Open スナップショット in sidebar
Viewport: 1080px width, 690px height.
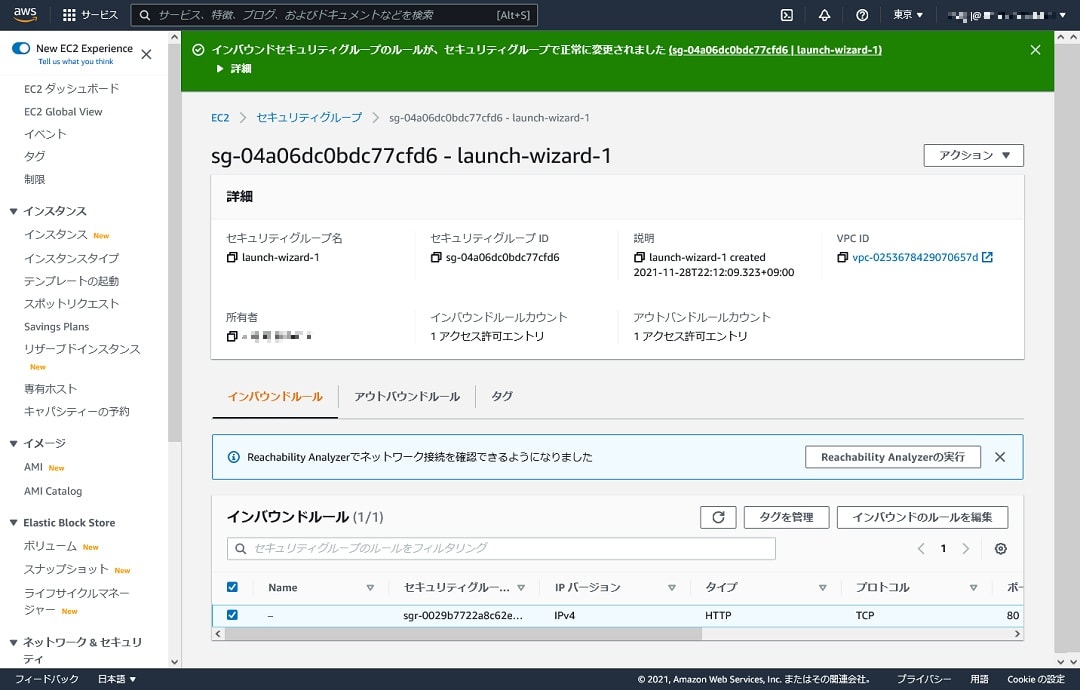click(x=66, y=569)
